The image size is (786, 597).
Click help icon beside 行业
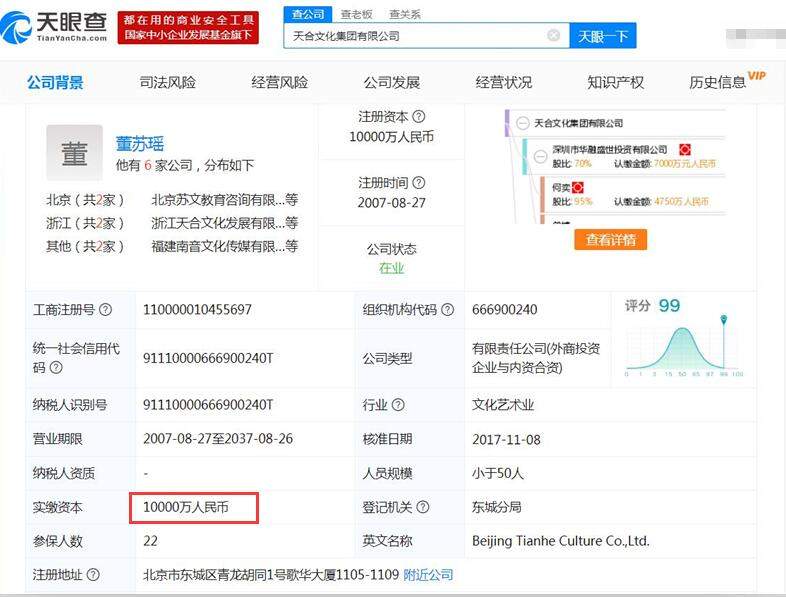pyautogui.click(x=398, y=405)
